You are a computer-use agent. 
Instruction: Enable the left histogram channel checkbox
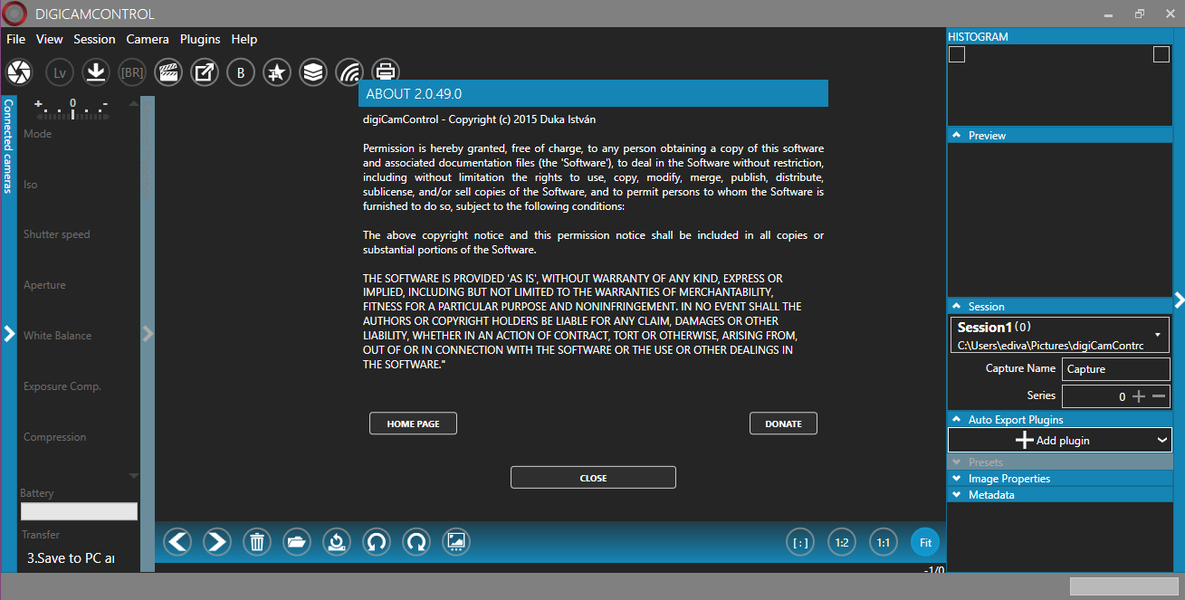956,54
